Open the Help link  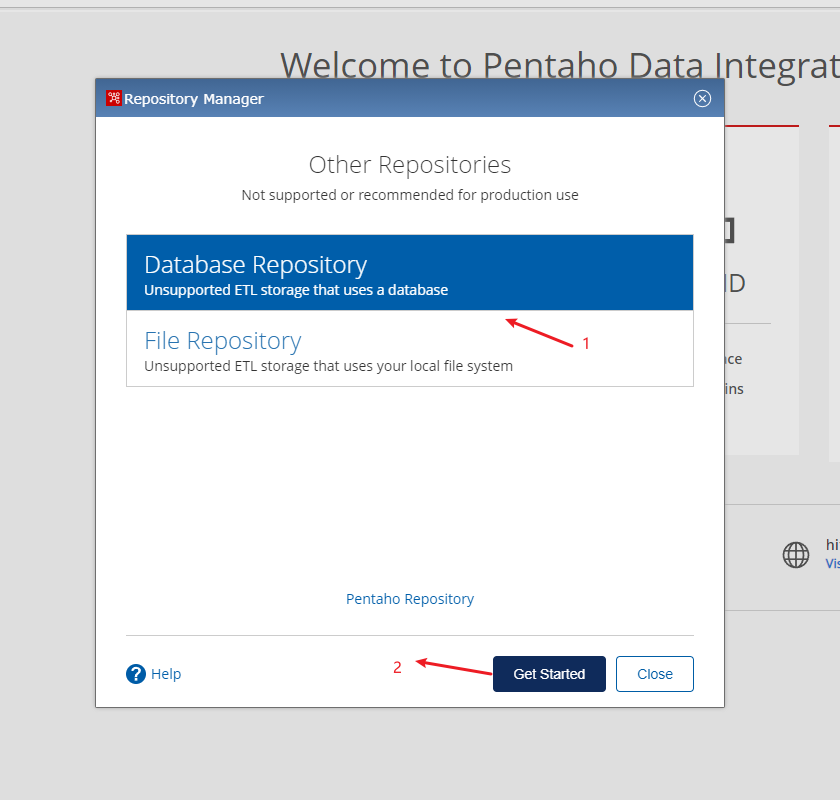[166, 674]
